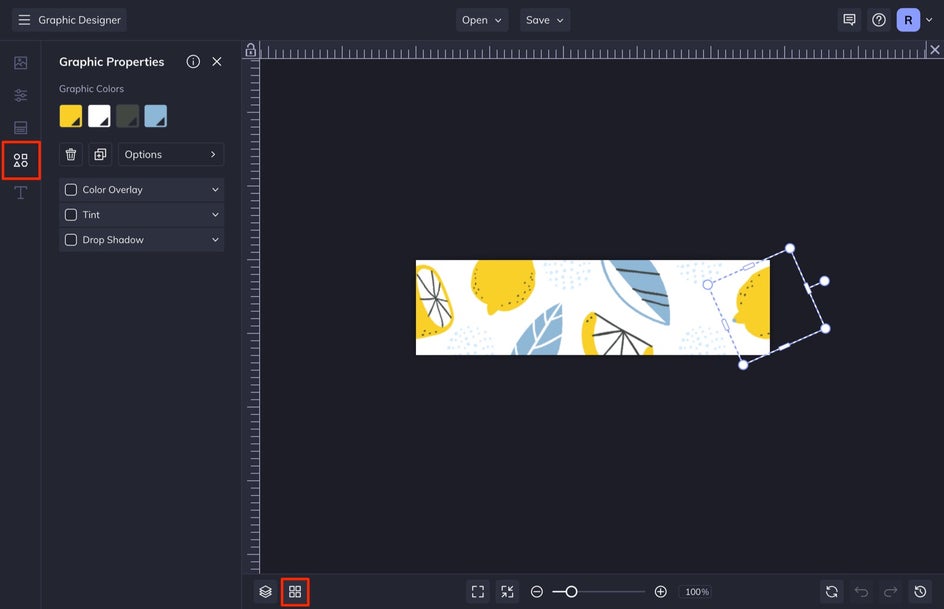Screen dimensions: 944x609
Task: Open the Image Manager sidebar icon
Action: [x=20, y=63]
